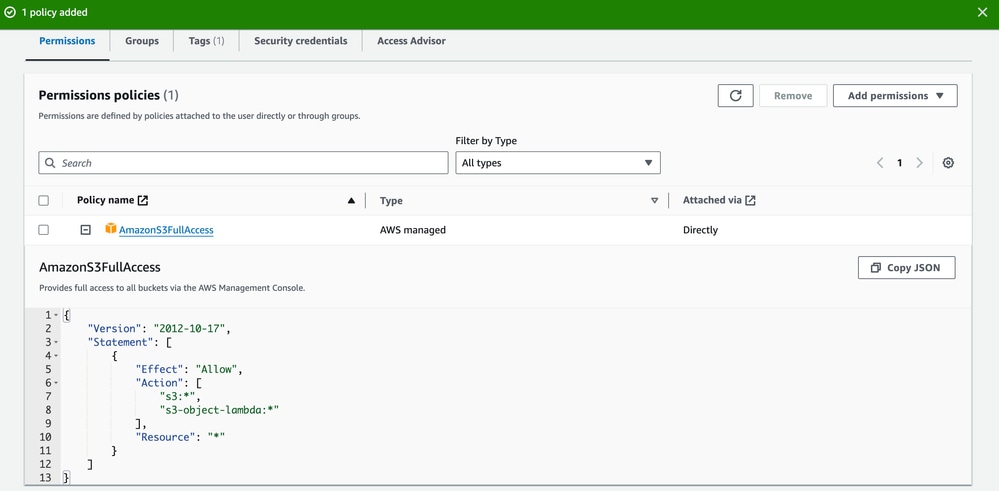Open the Add permissions dropdown

895,96
